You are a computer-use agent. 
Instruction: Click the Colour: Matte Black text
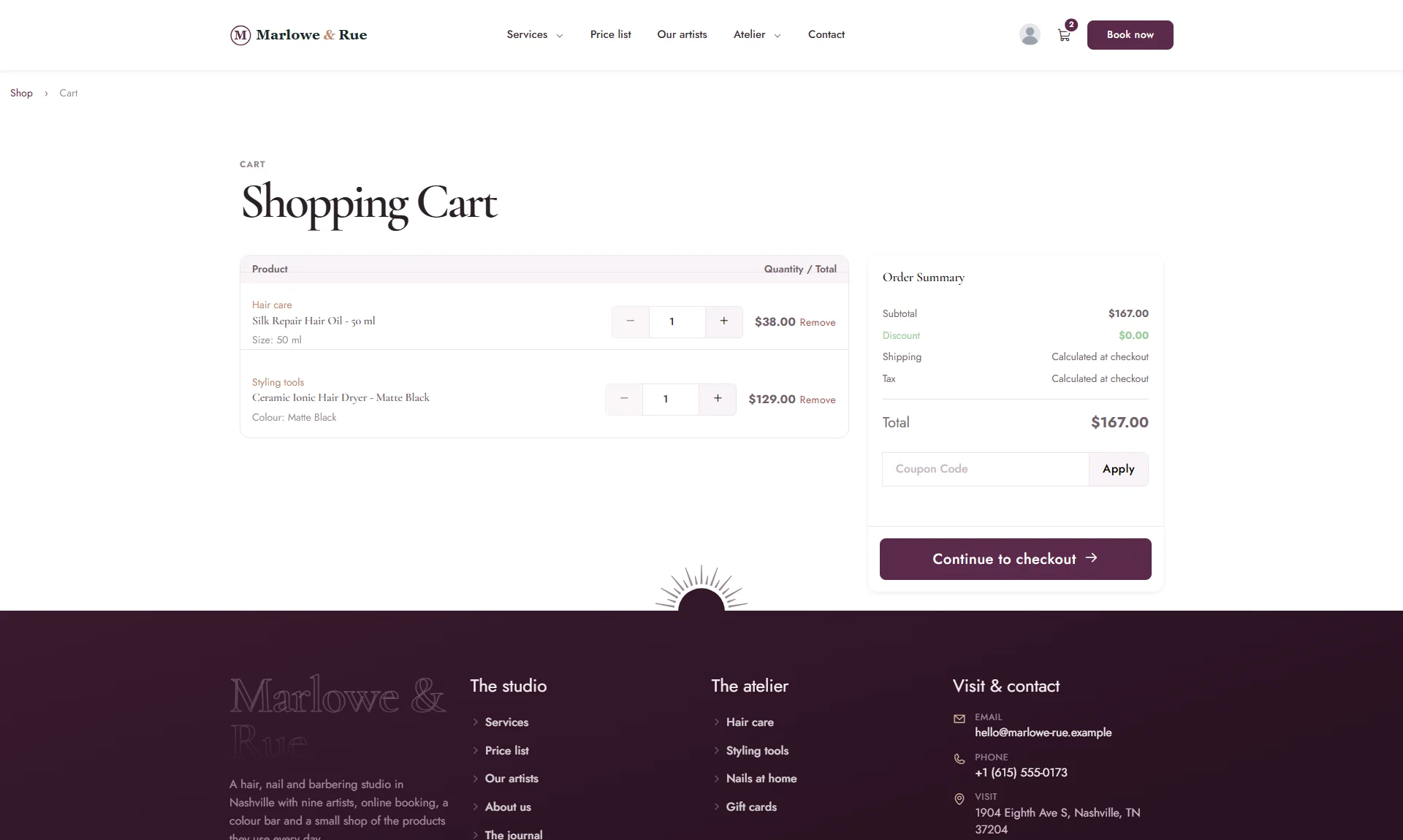(294, 417)
